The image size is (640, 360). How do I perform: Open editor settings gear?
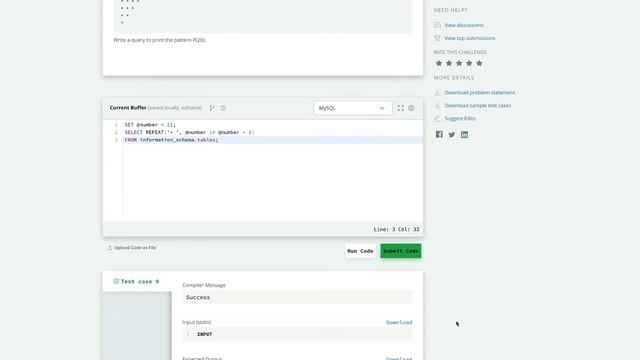point(411,108)
